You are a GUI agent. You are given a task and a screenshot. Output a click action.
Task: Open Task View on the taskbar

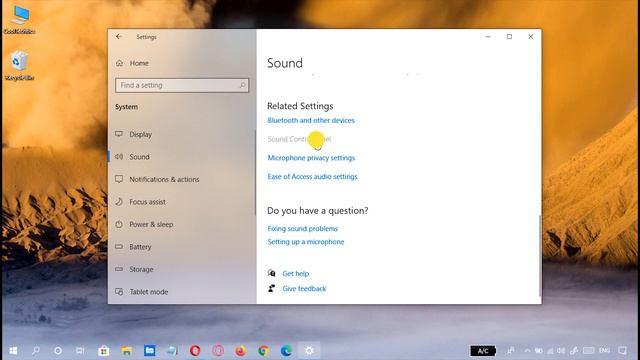80,351
